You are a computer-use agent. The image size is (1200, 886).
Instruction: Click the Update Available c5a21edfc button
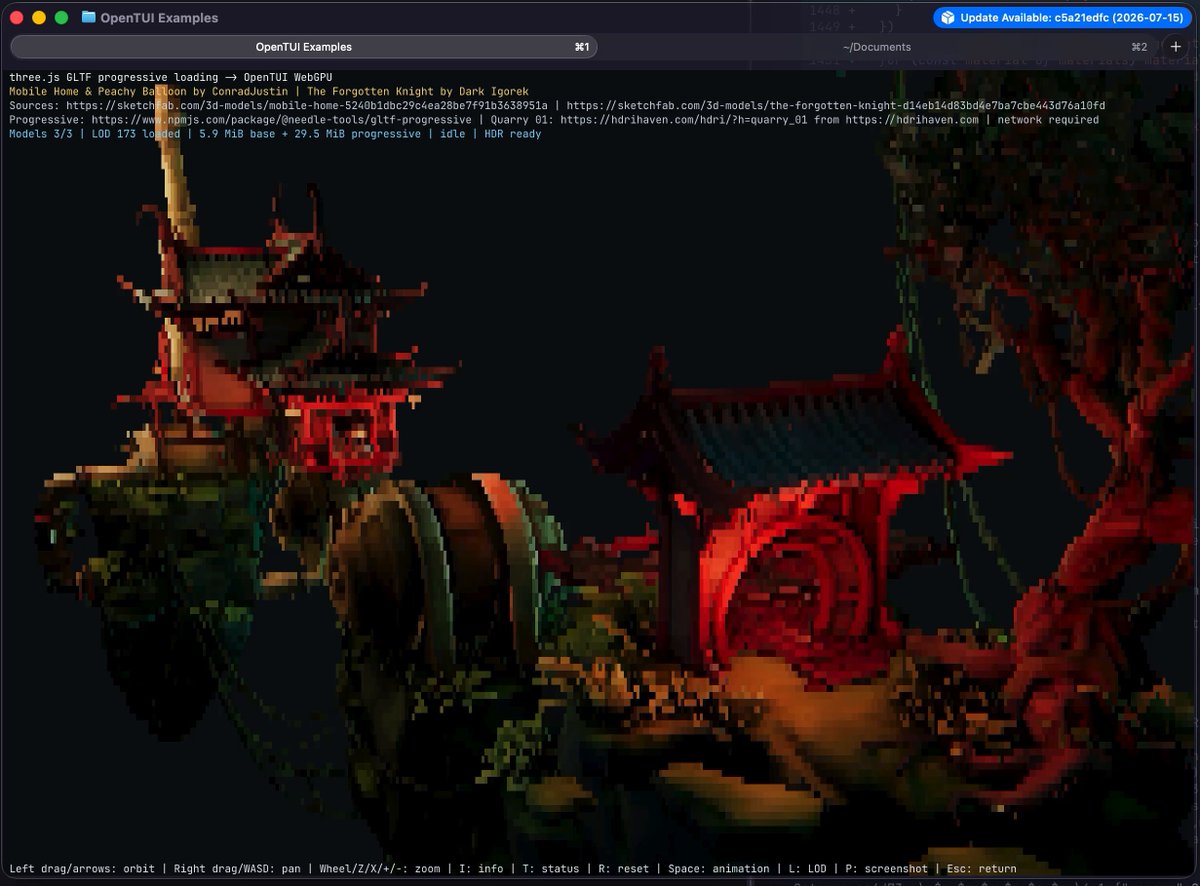click(x=1061, y=18)
